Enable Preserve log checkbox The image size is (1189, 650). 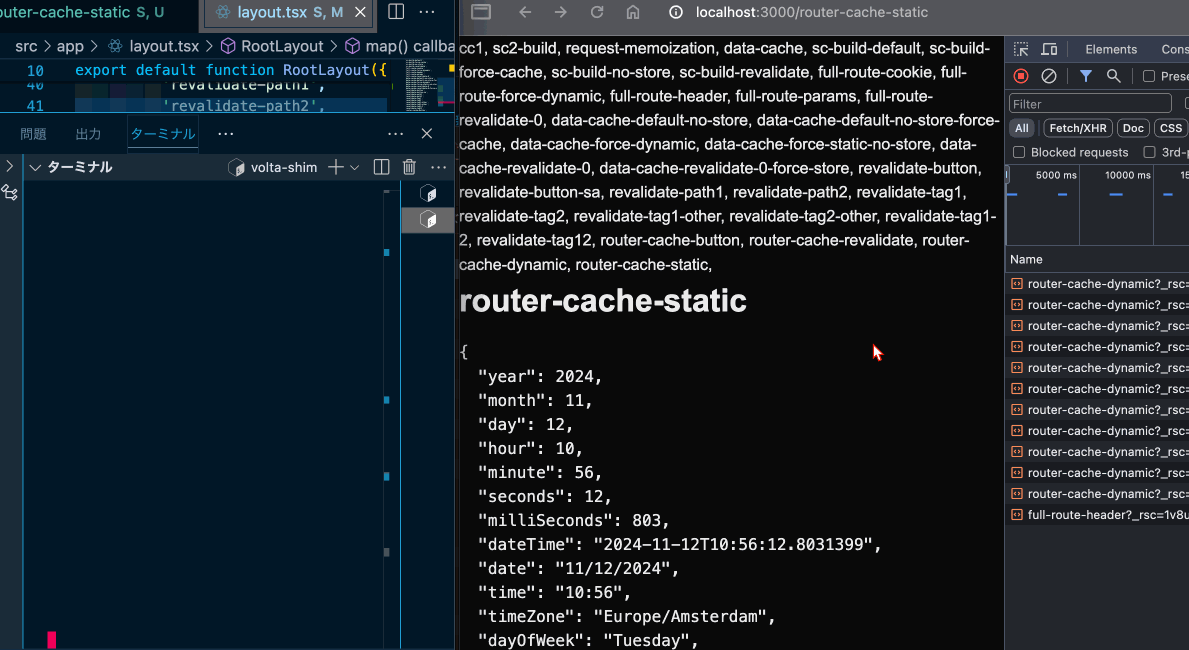[x=1149, y=76]
